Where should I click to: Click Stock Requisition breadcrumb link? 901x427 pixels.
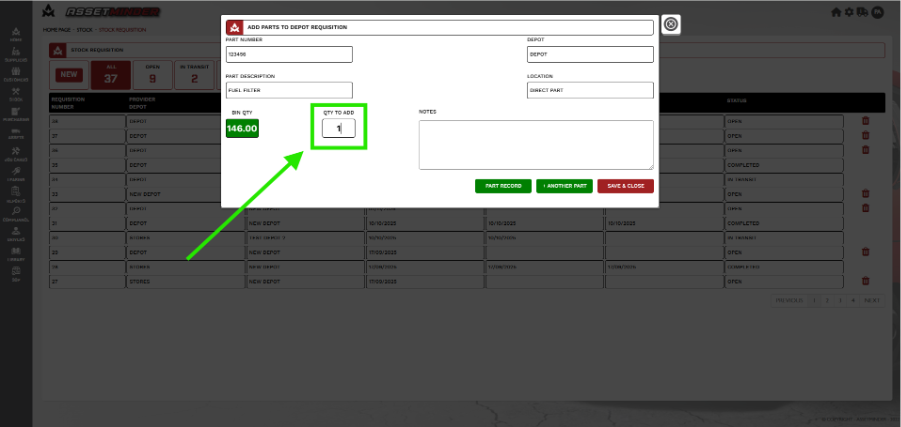[122, 29]
